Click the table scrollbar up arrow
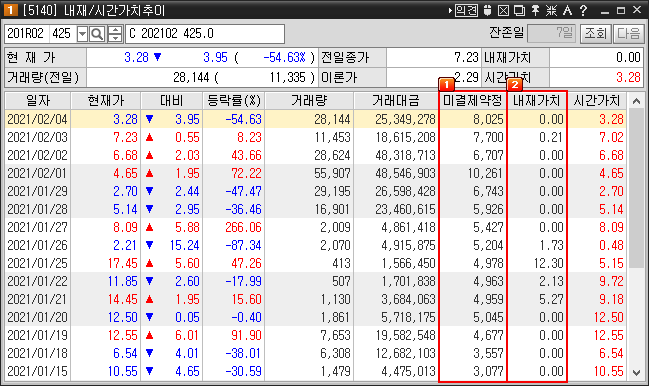Image resolution: width=649 pixels, height=386 pixels. point(636,101)
